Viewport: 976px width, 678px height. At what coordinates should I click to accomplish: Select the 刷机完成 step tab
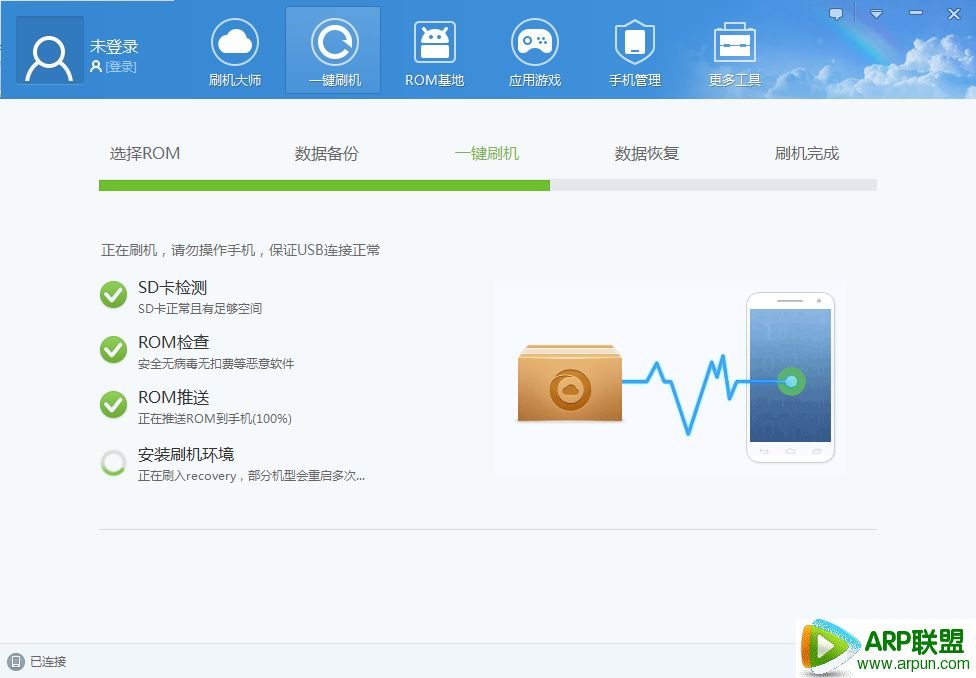tap(806, 154)
